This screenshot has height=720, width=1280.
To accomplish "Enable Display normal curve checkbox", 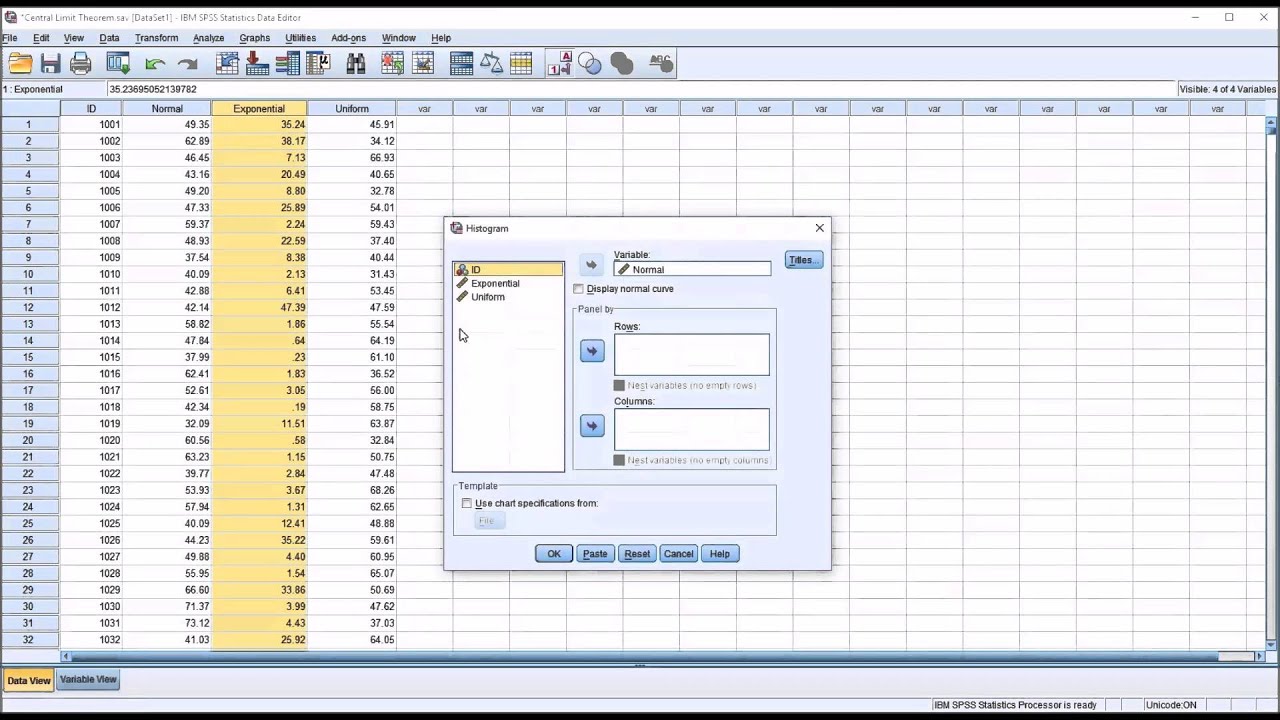I will 579,289.
